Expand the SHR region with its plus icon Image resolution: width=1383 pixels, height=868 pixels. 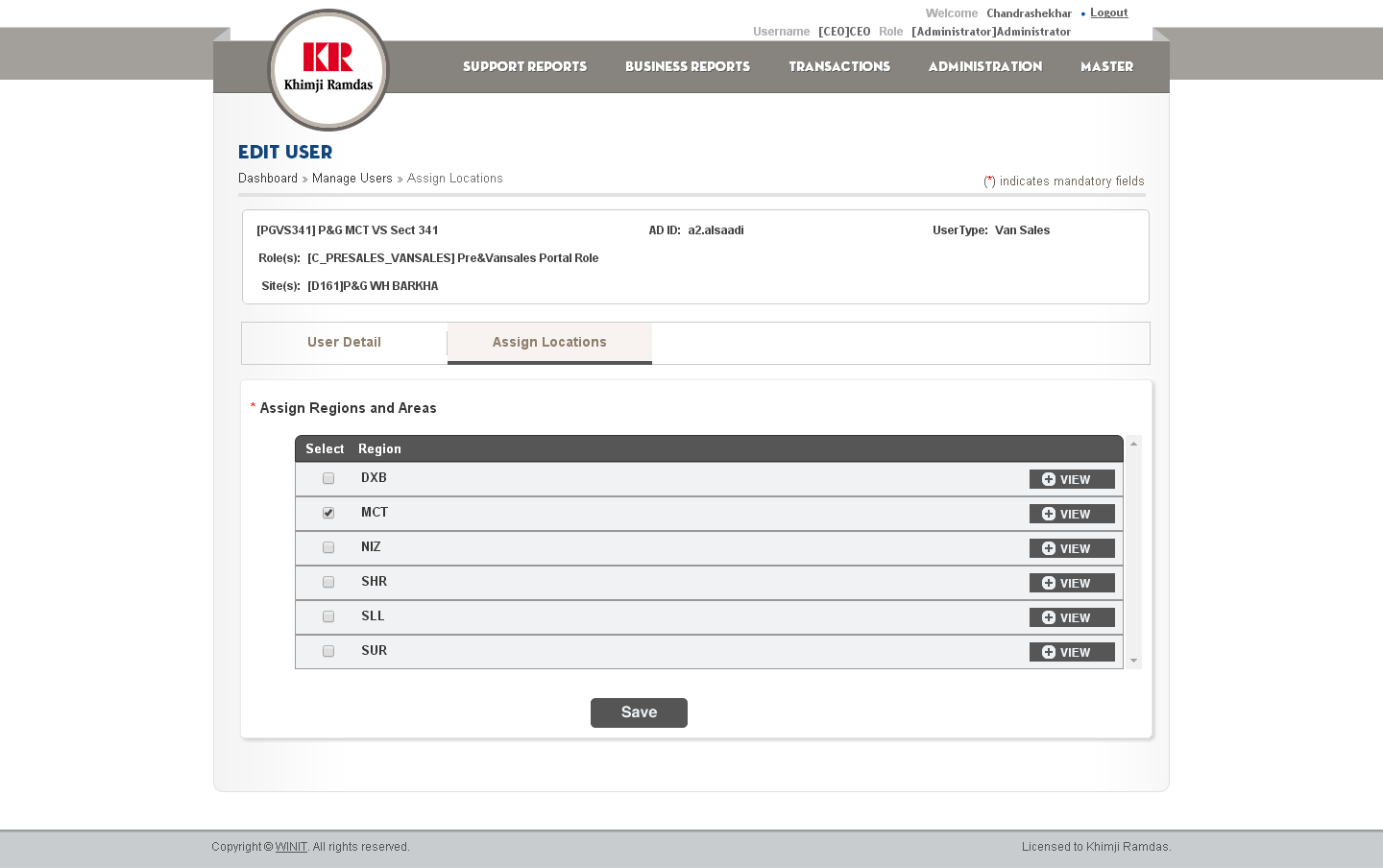[x=1049, y=583]
